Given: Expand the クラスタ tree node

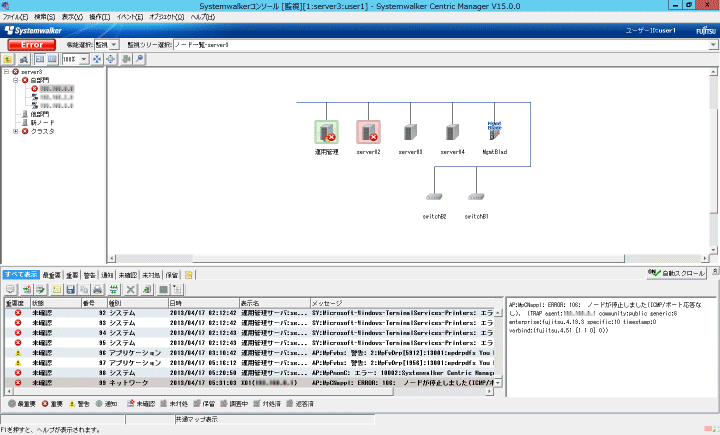Looking at the screenshot, I should click(x=16, y=131).
